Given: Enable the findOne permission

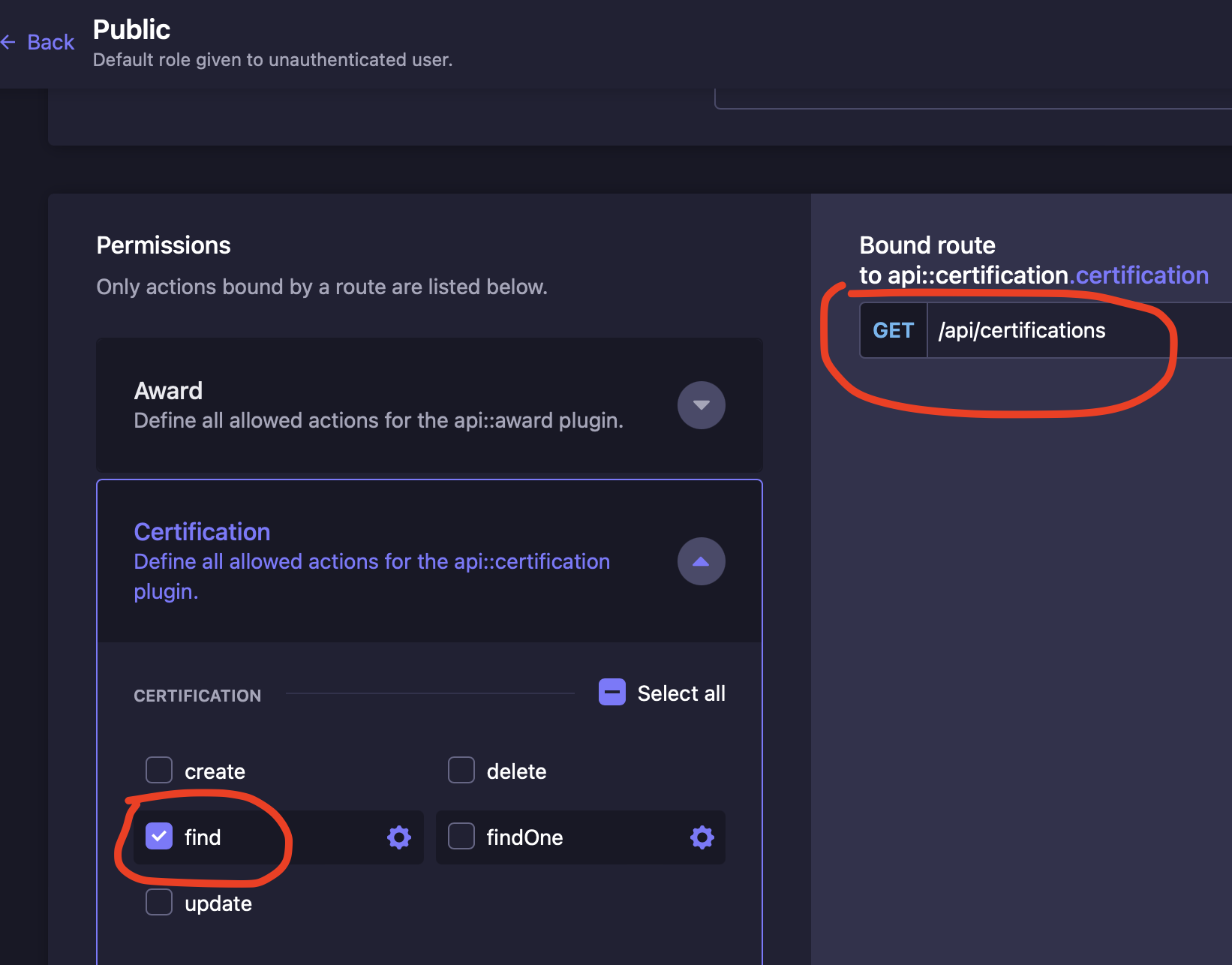Looking at the screenshot, I should click(x=461, y=835).
